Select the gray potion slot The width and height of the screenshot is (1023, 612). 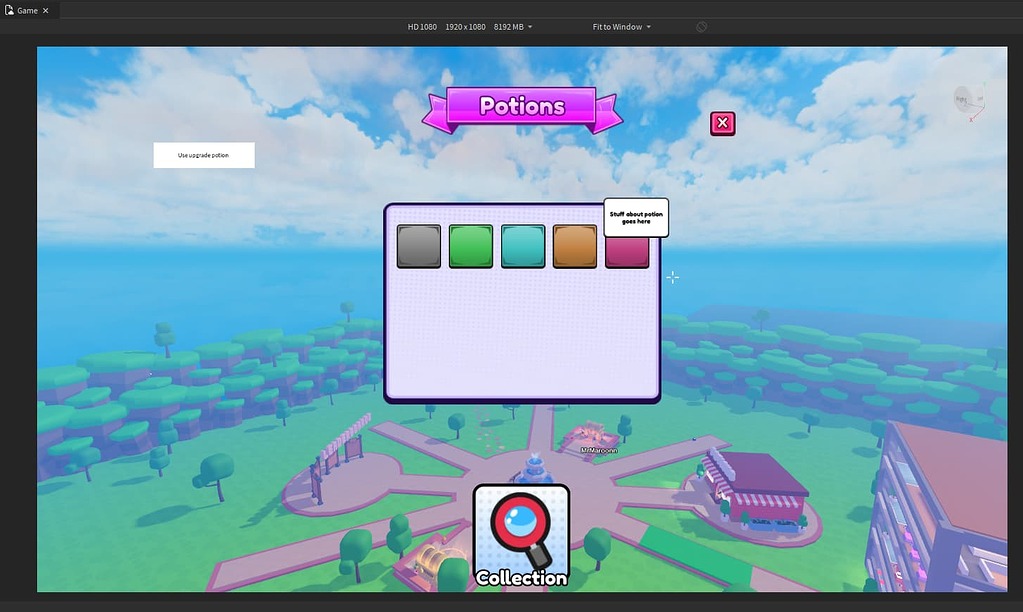418,245
